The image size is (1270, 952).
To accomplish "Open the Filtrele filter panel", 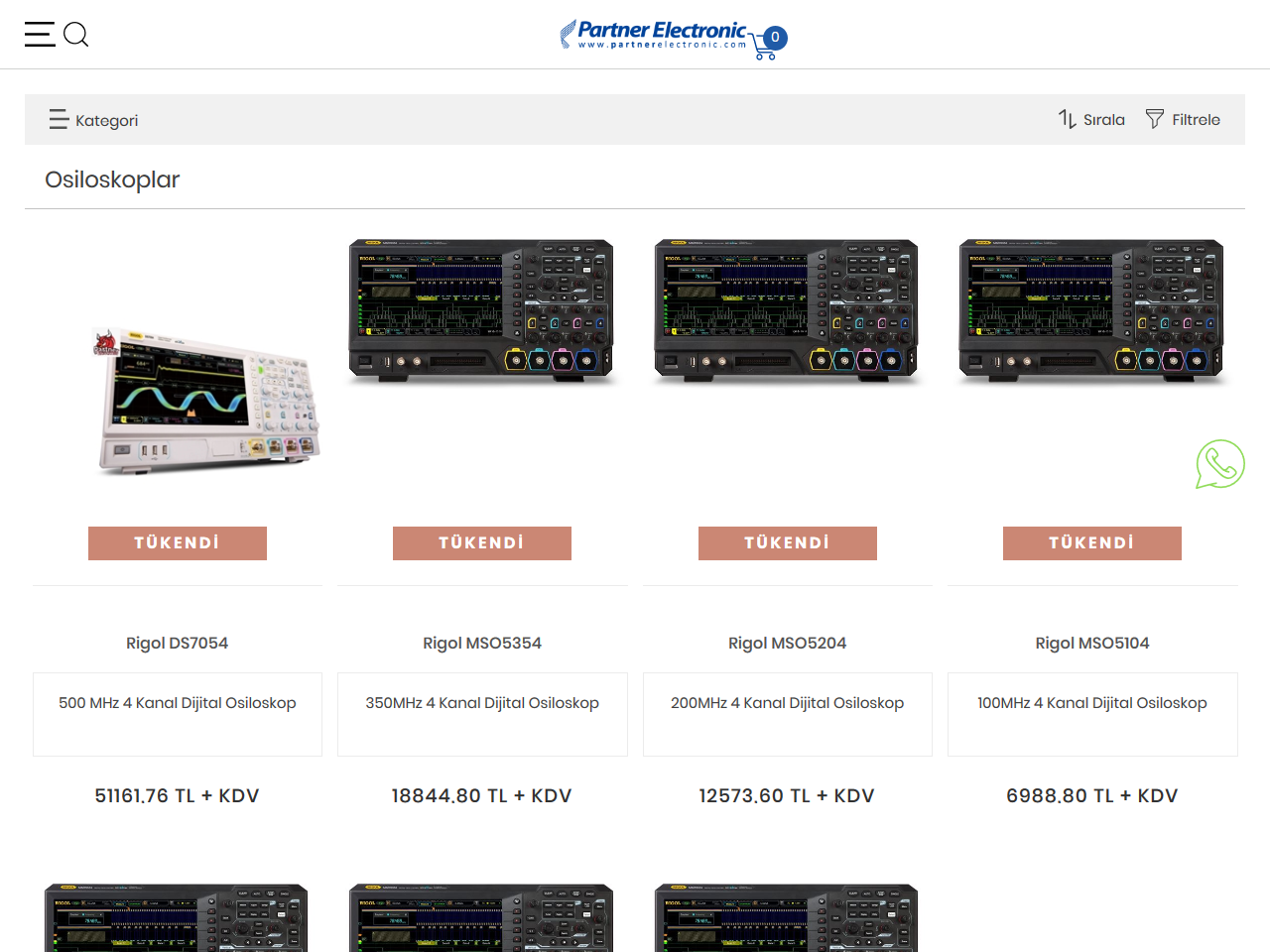I will tap(1183, 119).
